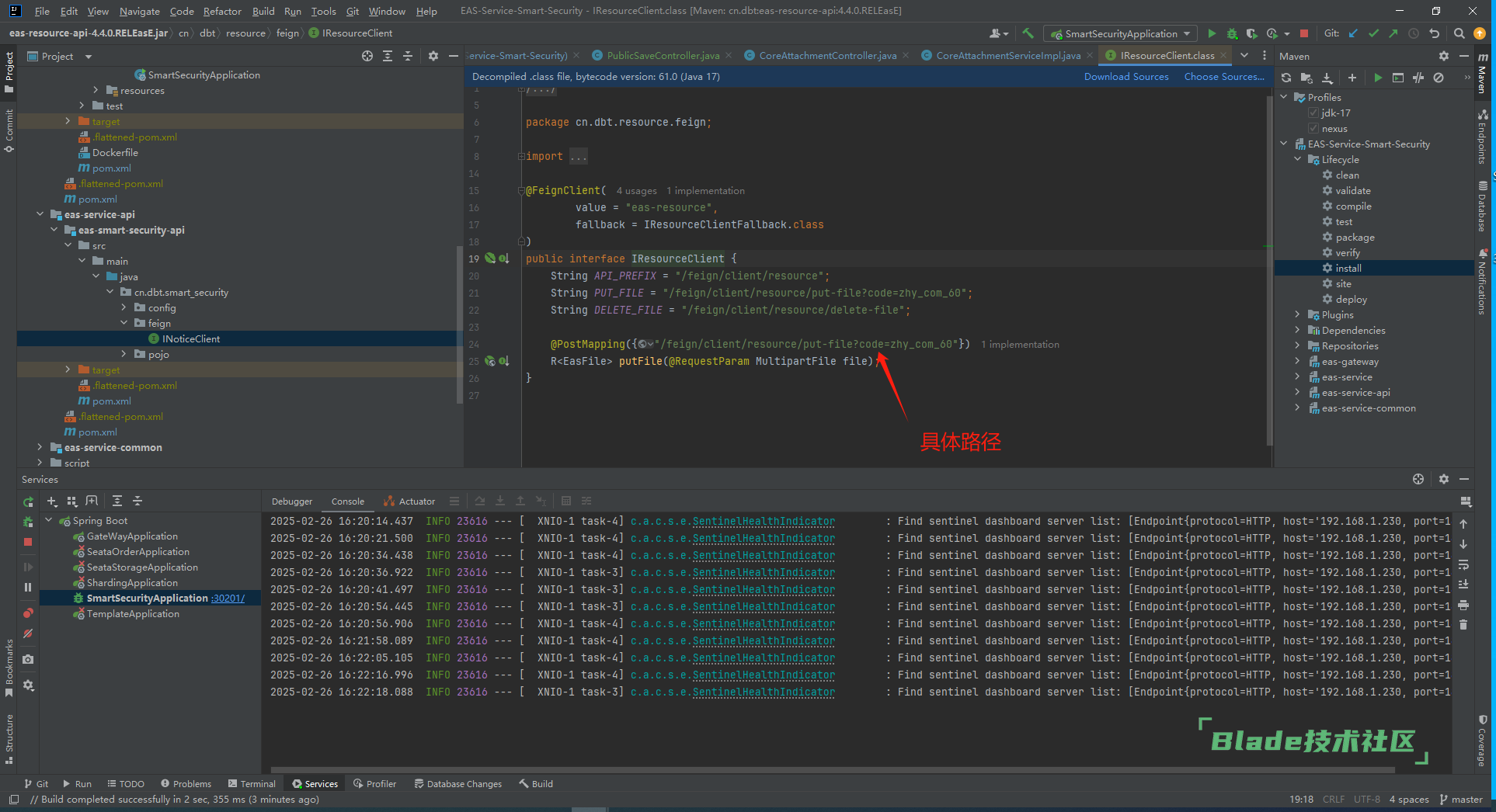Click Choose Sources... link
Viewport: 1496px width, 812px height.
[1224, 77]
